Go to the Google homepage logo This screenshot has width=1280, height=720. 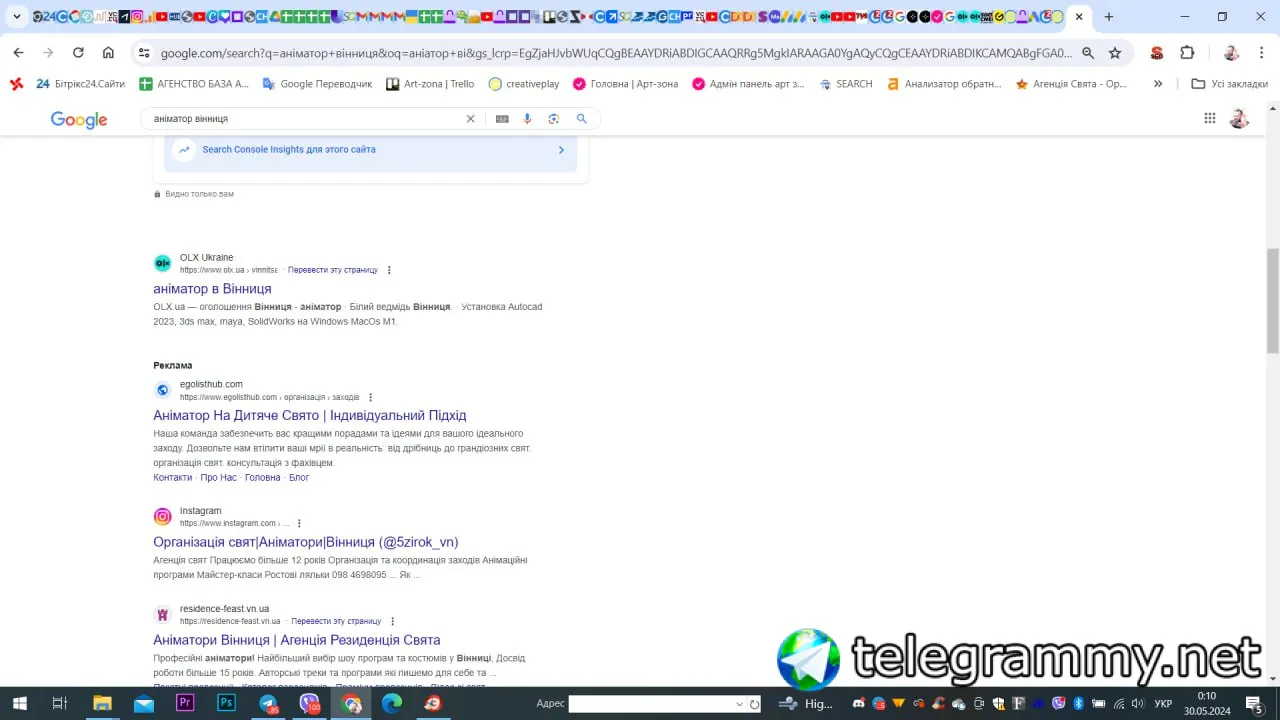tap(79, 120)
